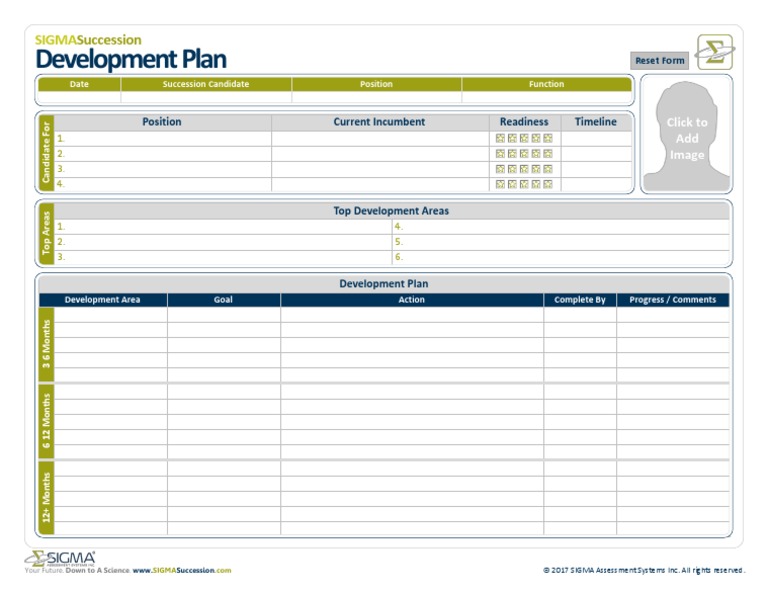768x594 pixels.
Task: Click Timeline field in row 1
Action: click(x=597, y=139)
